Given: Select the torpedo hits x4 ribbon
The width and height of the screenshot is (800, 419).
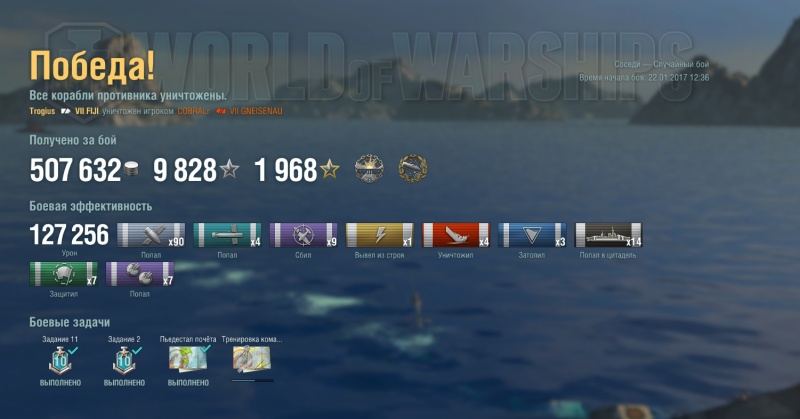Looking at the screenshot, I should (x=227, y=235).
